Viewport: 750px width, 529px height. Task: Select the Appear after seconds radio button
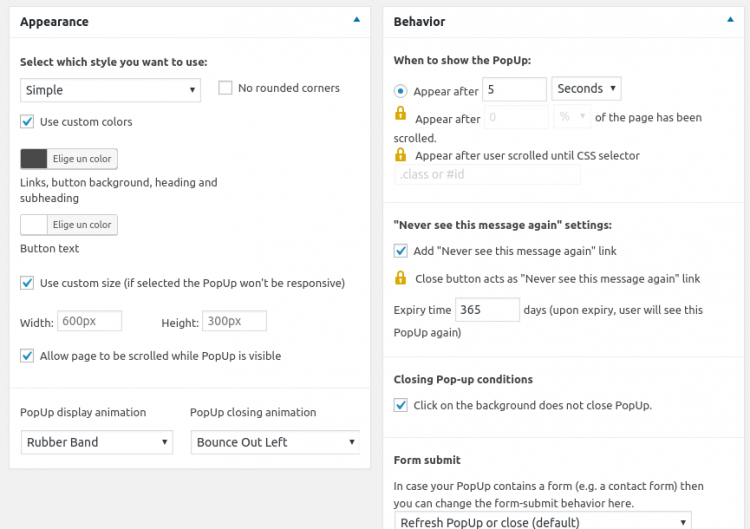pyautogui.click(x=401, y=90)
